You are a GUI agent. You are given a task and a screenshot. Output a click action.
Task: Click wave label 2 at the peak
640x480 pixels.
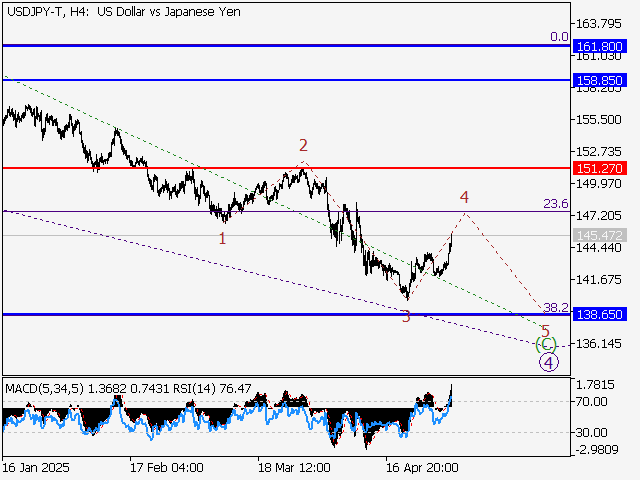point(302,146)
